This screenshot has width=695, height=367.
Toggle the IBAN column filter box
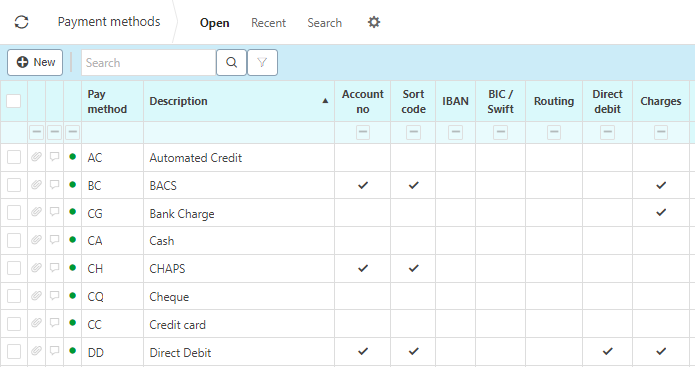[455, 132]
